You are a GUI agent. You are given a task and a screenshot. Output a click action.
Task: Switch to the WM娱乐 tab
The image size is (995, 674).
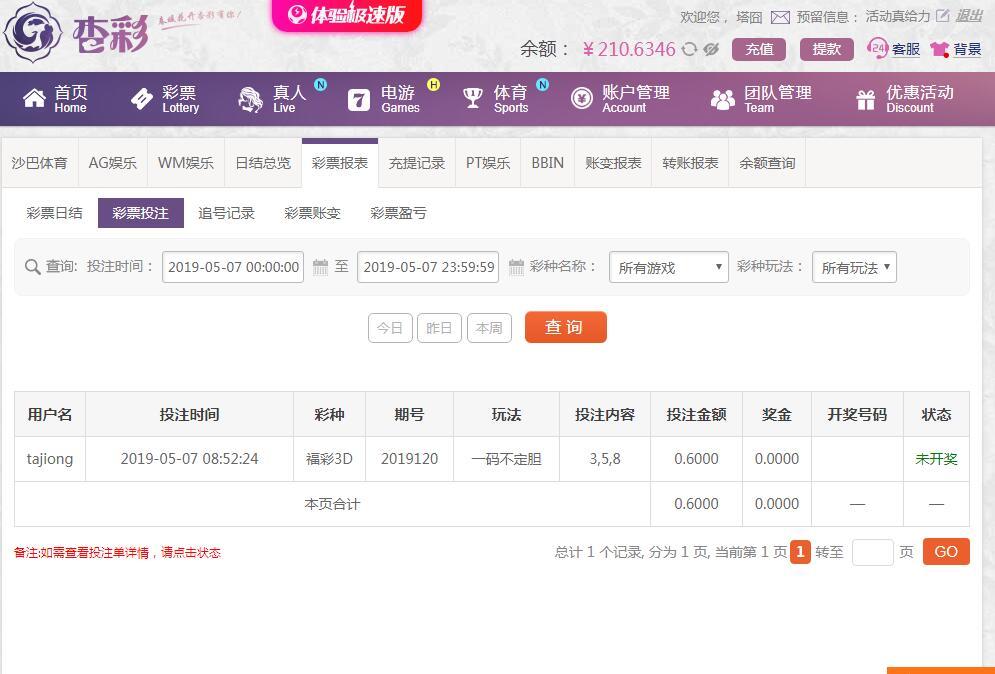(x=186, y=163)
